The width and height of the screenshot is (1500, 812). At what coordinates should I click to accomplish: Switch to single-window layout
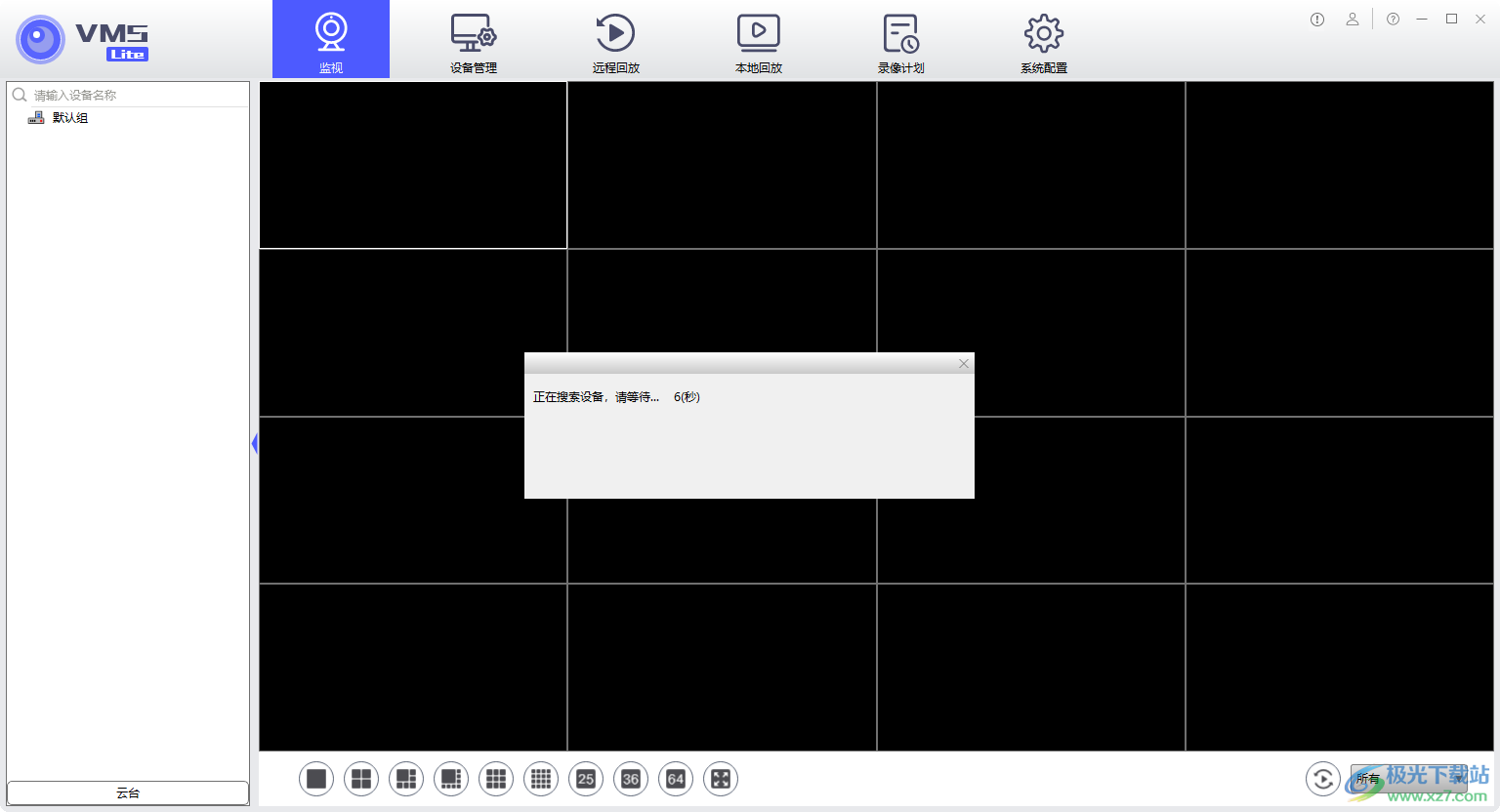(x=316, y=779)
